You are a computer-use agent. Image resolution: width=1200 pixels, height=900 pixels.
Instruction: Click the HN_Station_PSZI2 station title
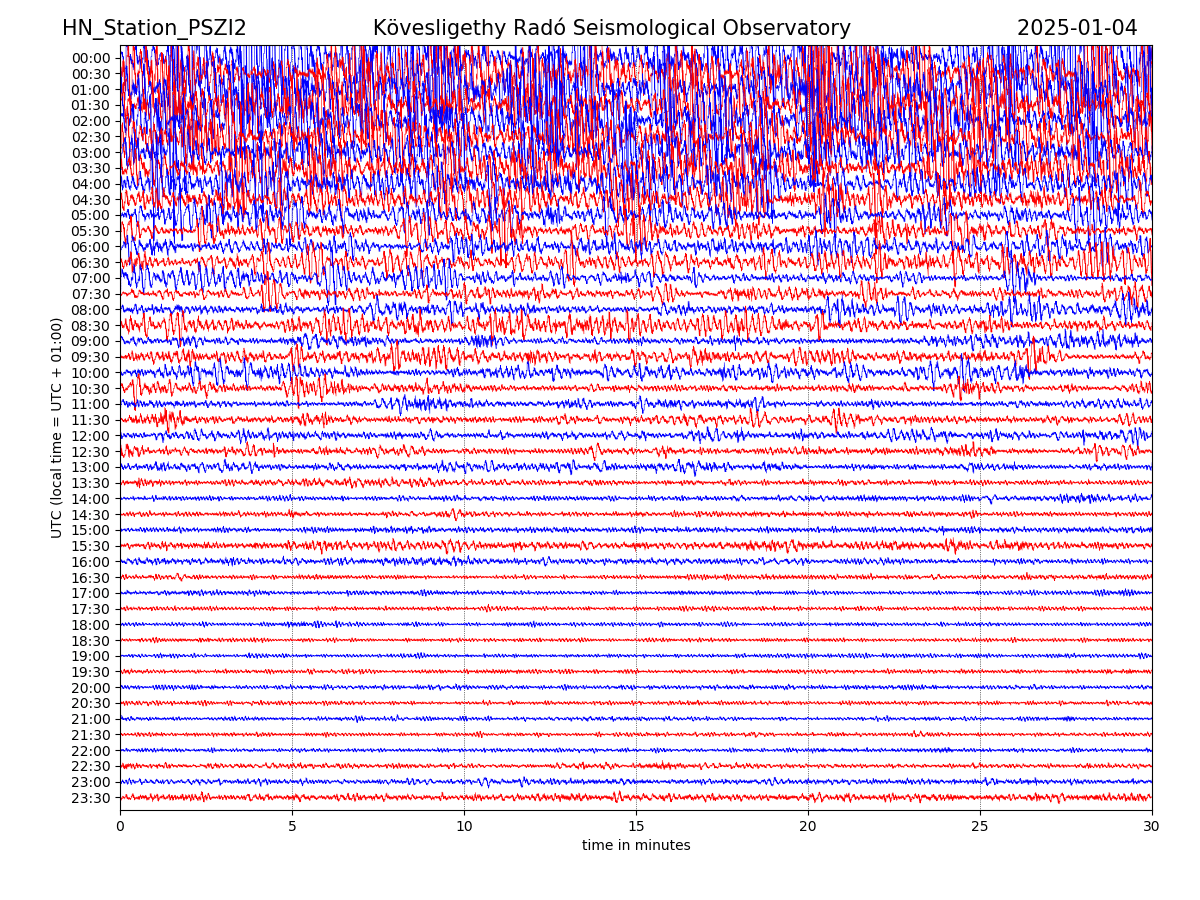click(x=154, y=28)
